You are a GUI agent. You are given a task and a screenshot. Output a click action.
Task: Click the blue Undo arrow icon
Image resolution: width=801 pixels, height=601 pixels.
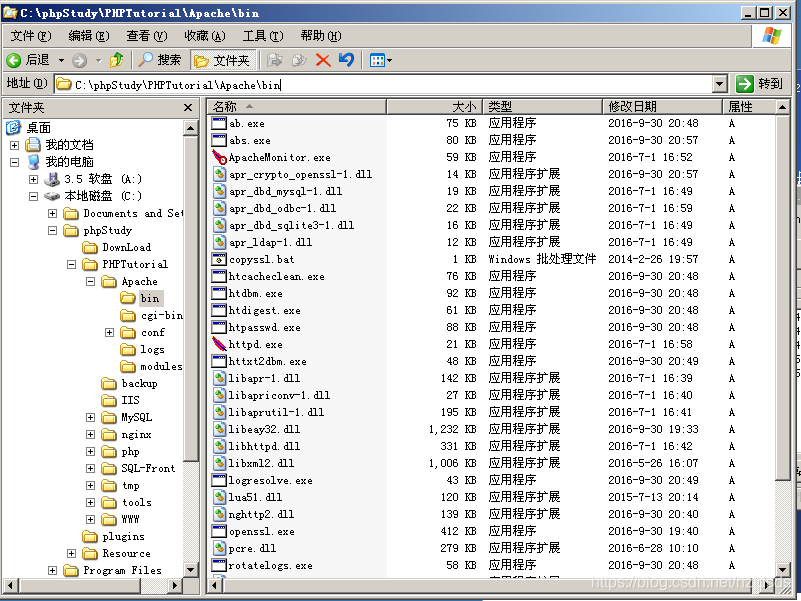click(346, 60)
